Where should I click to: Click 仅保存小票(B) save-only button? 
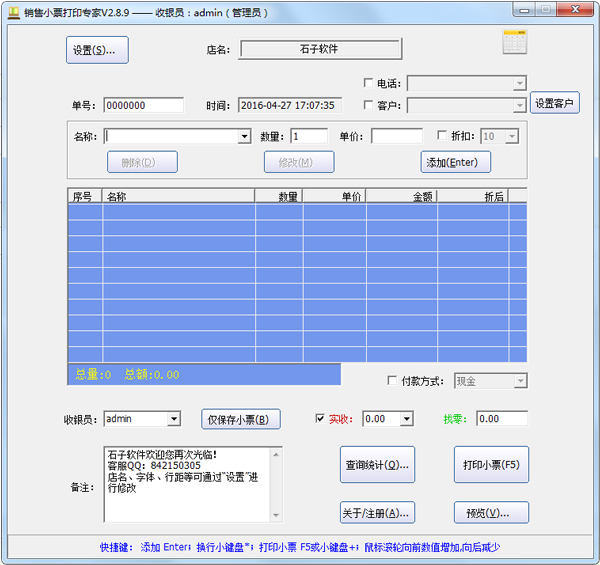pos(241,419)
